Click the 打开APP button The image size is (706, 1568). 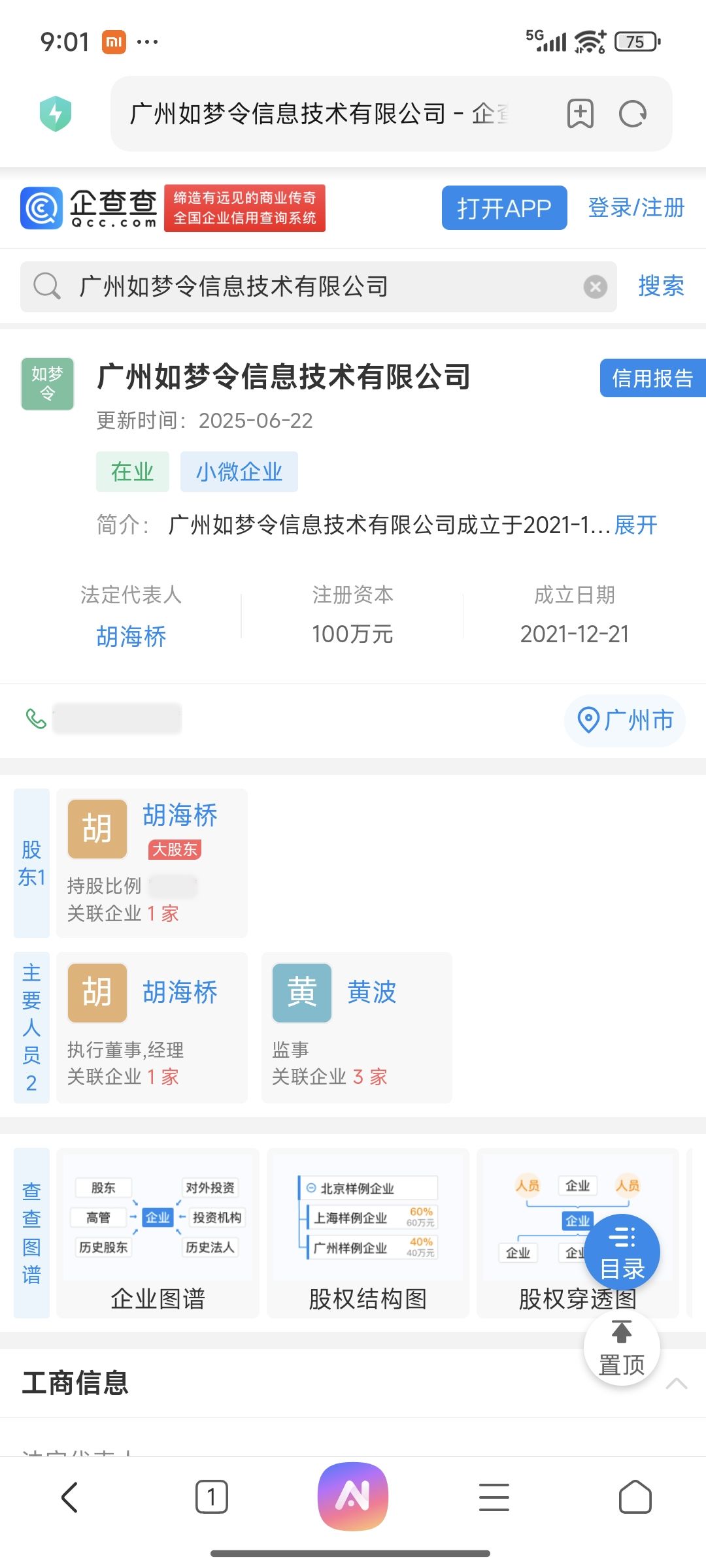[505, 208]
